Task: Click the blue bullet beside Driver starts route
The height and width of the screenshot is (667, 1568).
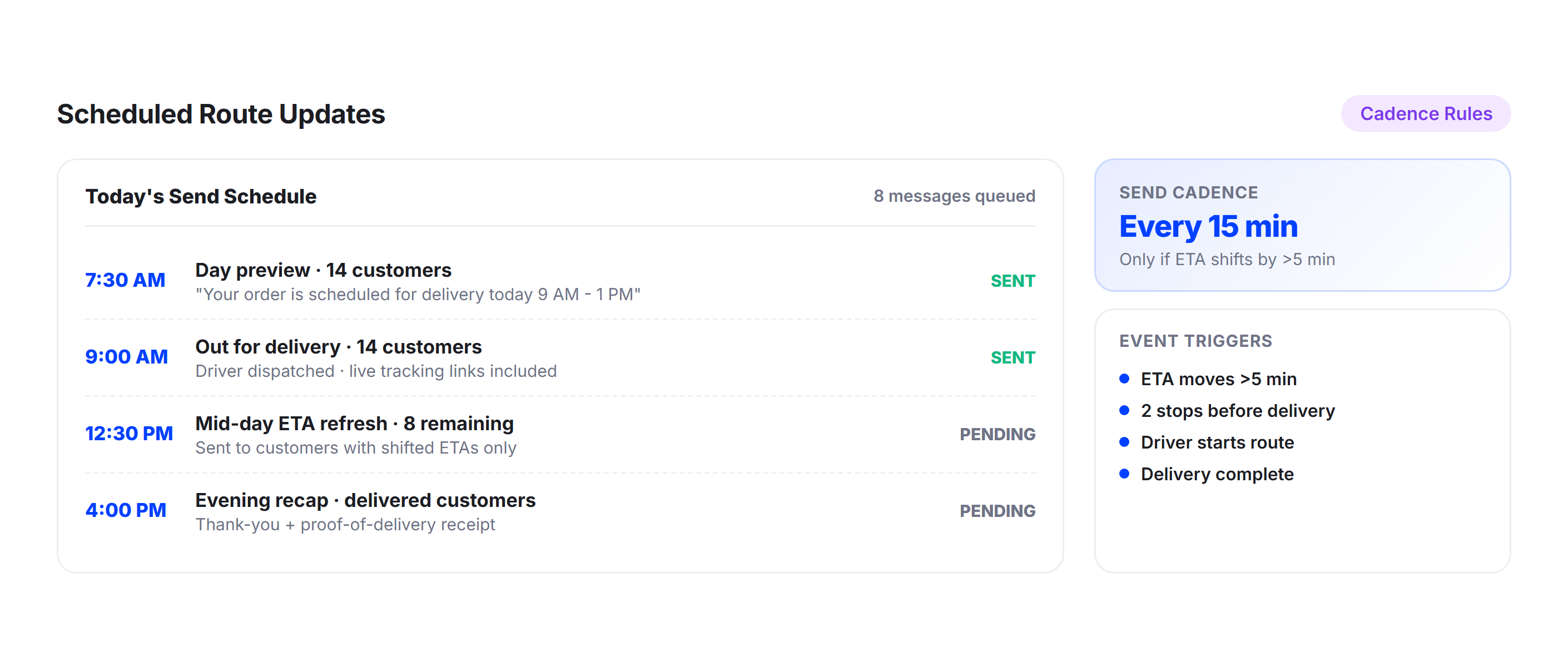Action: [1124, 442]
